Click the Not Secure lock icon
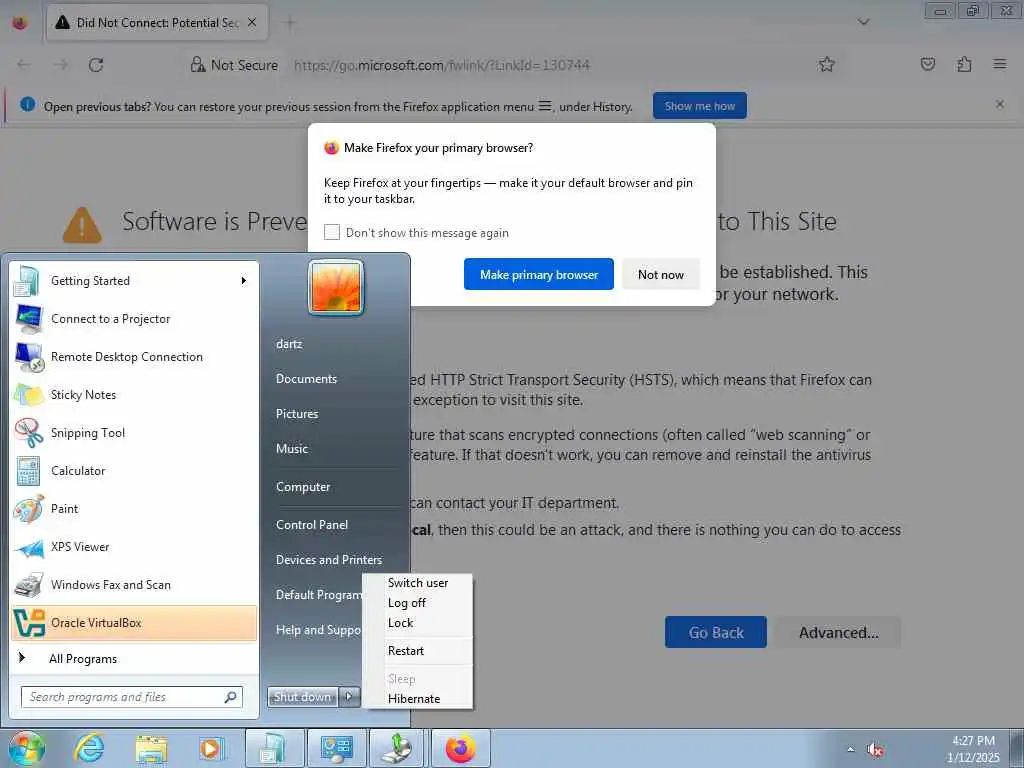 click(197, 64)
